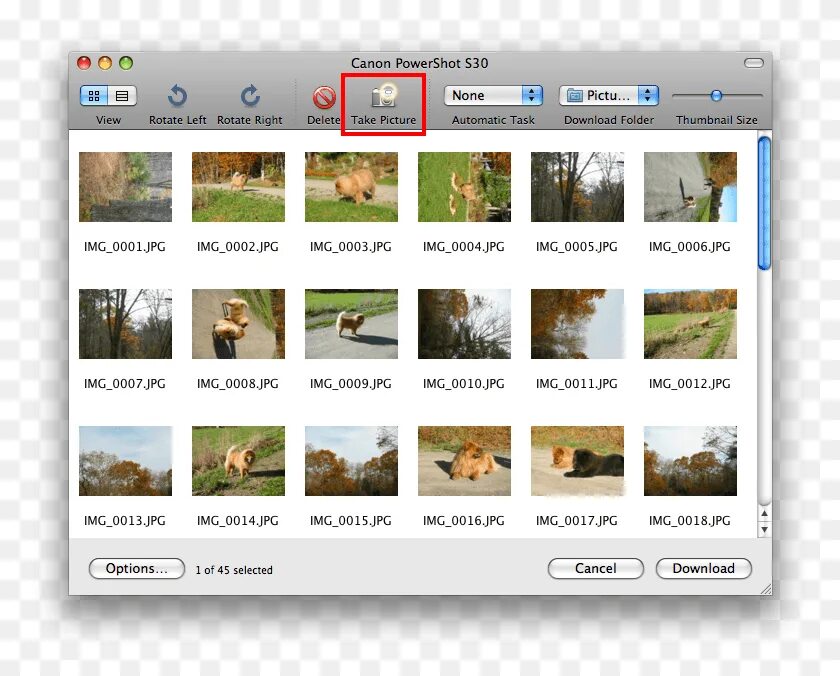Switch to list view
The image size is (840, 676).
pyautogui.click(x=122, y=96)
